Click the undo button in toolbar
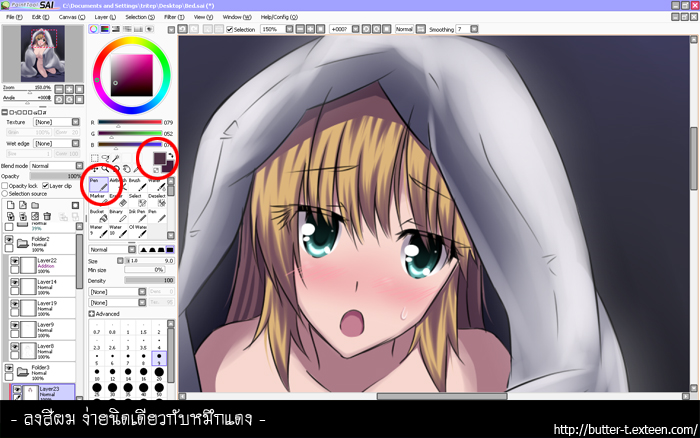This screenshot has height=438, width=700. 183,29
